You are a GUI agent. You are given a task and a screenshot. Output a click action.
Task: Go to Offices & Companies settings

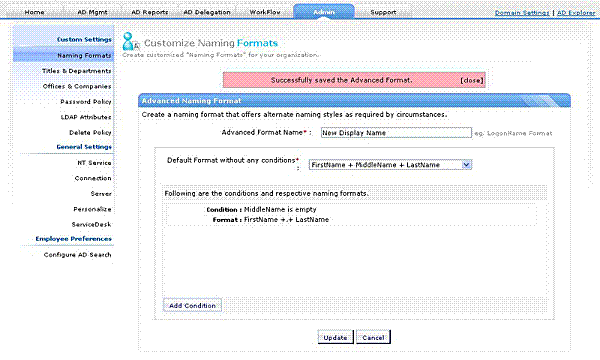pyautogui.click(x=77, y=86)
